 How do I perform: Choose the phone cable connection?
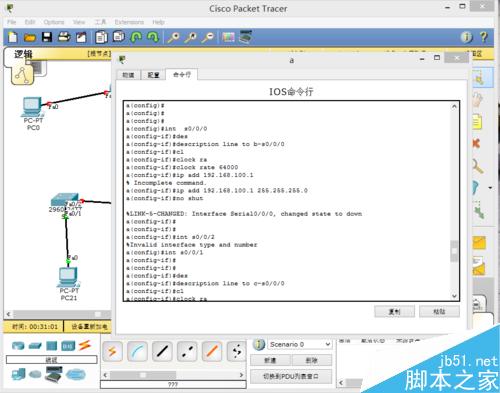(236, 351)
